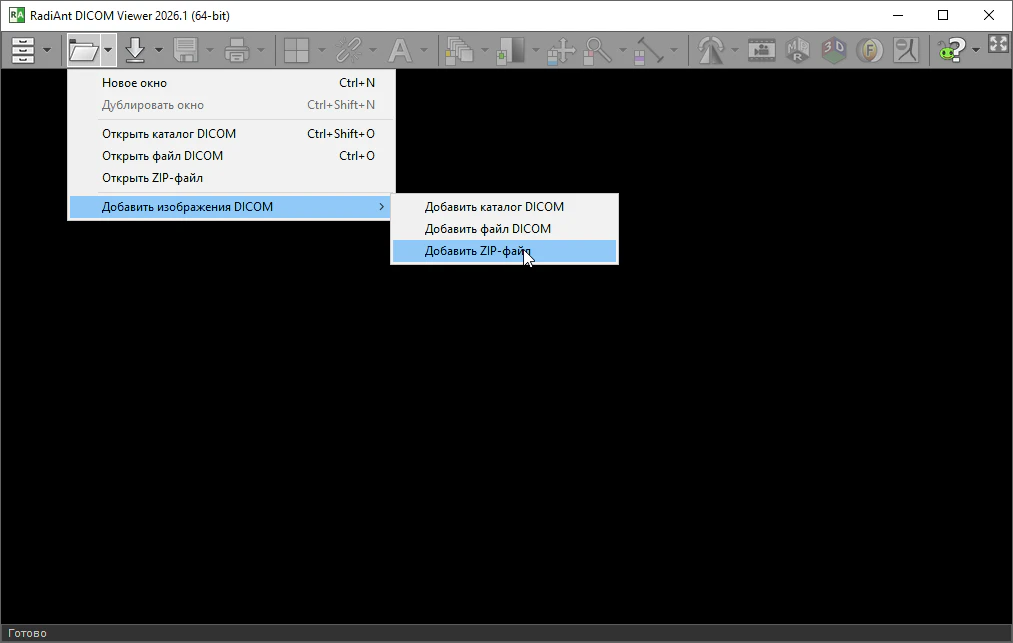This screenshot has height=643, width=1013.
Task: Click the full screen corner arrows icon
Action: point(999,43)
